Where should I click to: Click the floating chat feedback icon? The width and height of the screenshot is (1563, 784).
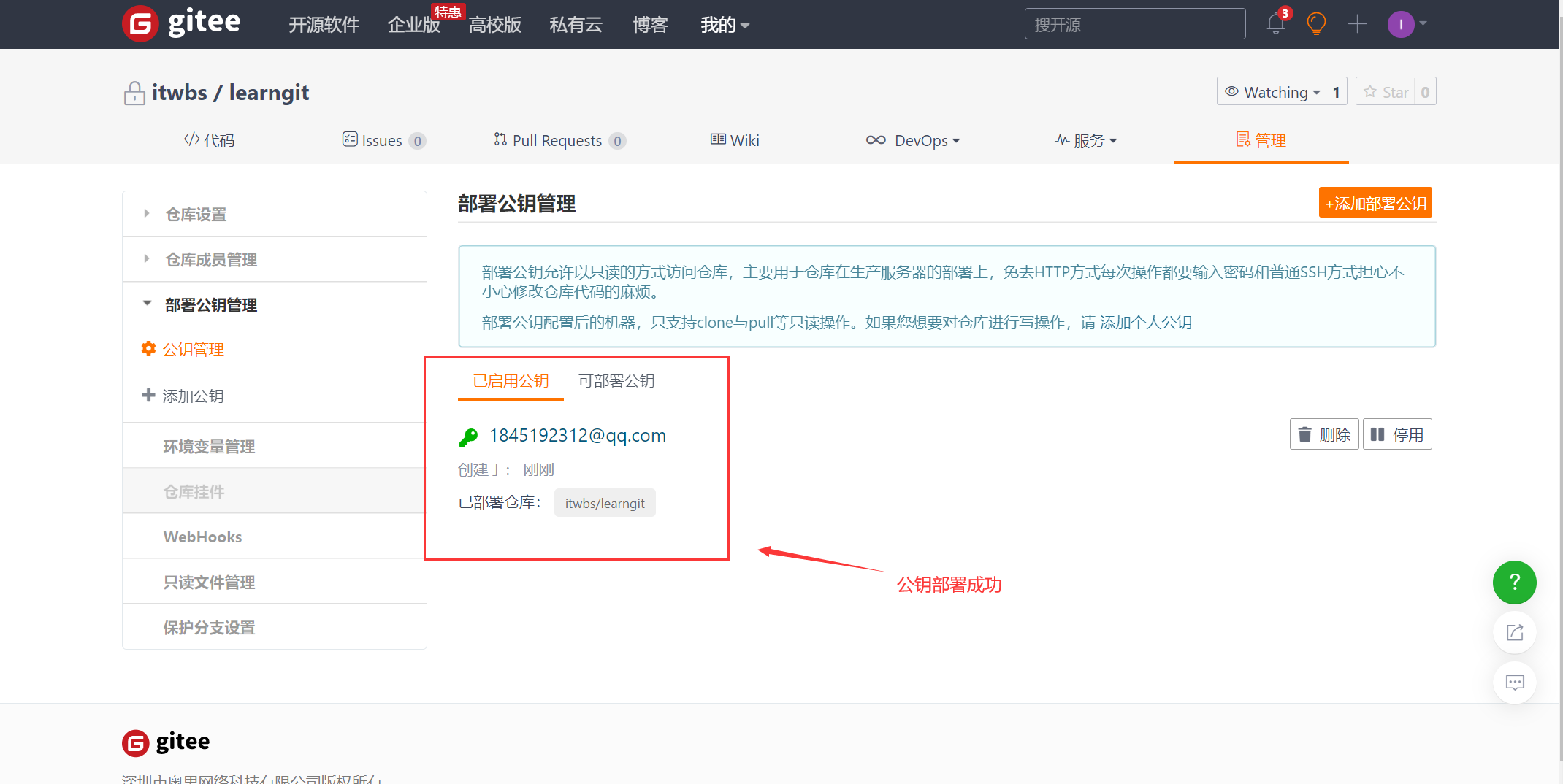point(1514,683)
